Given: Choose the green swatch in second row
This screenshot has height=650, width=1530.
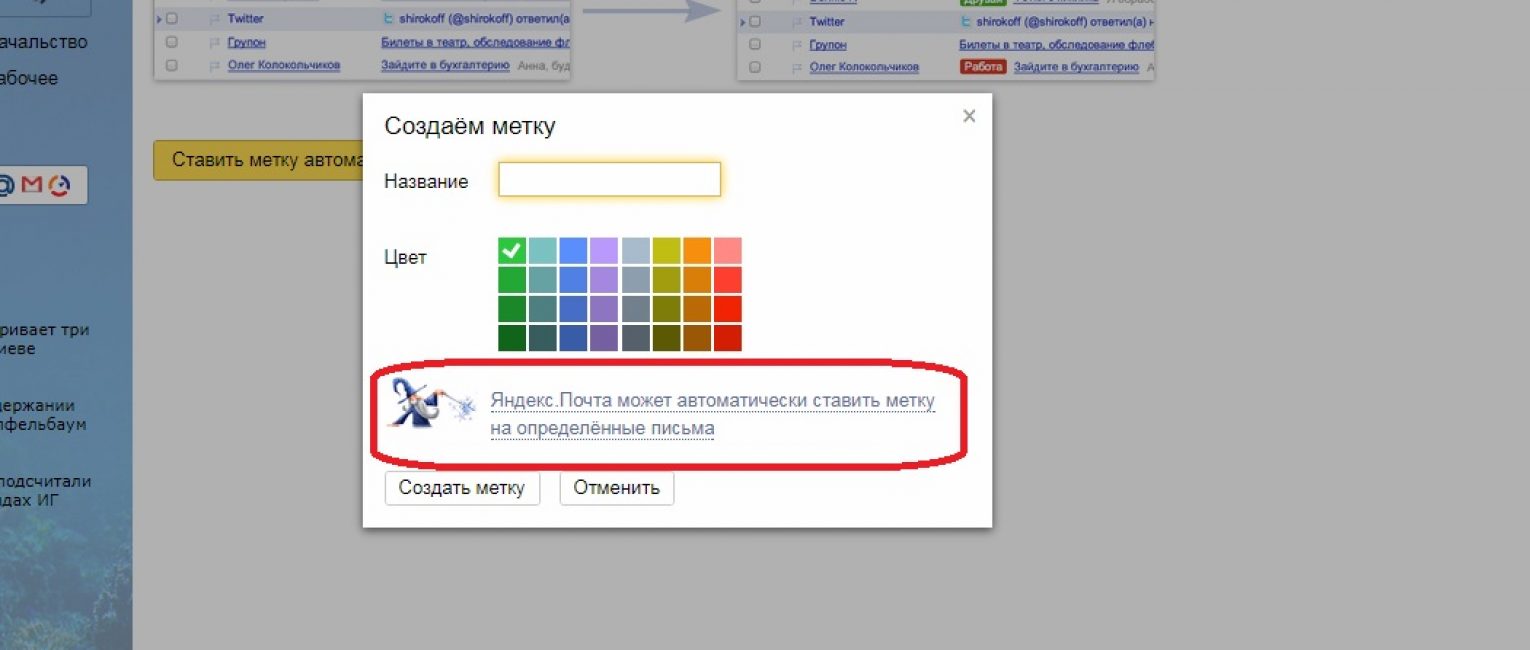Looking at the screenshot, I should point(512,280).
